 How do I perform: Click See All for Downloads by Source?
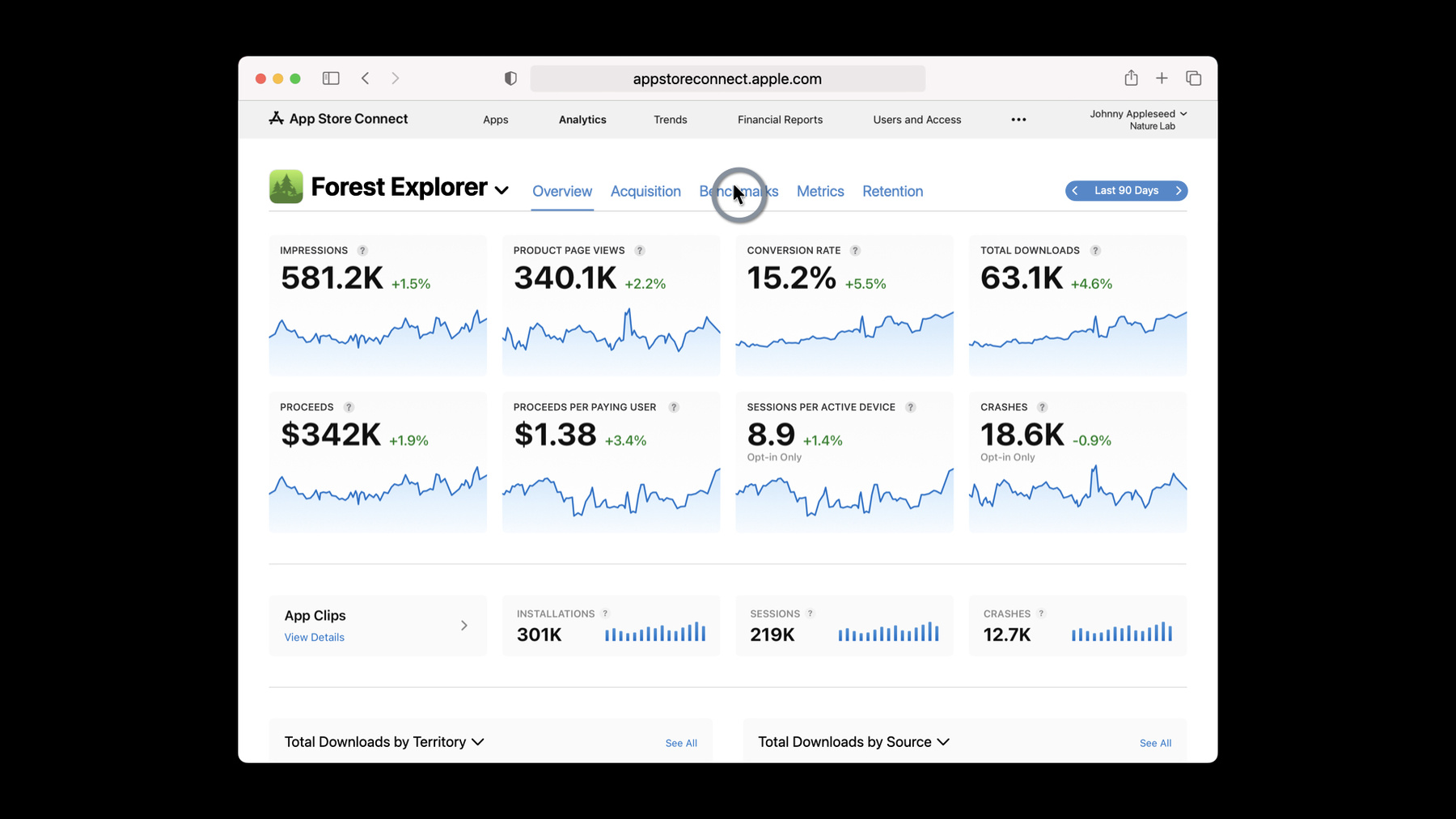tap(1155, 743)
